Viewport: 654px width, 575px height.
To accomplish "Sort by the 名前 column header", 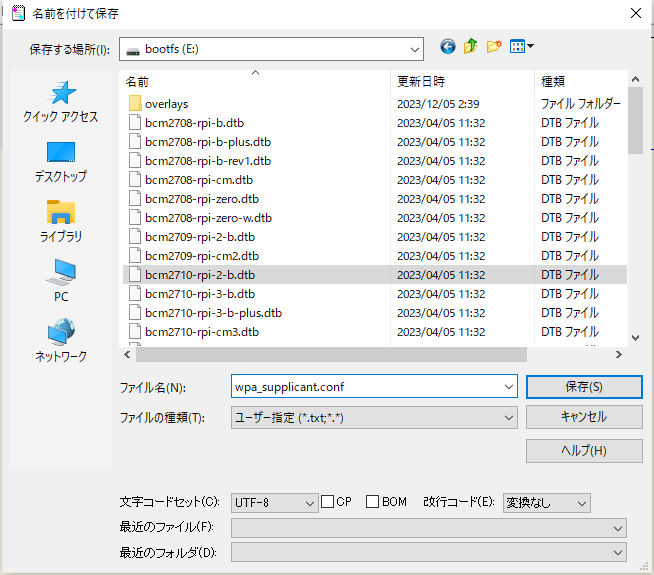I will click(x=255, y=81).
